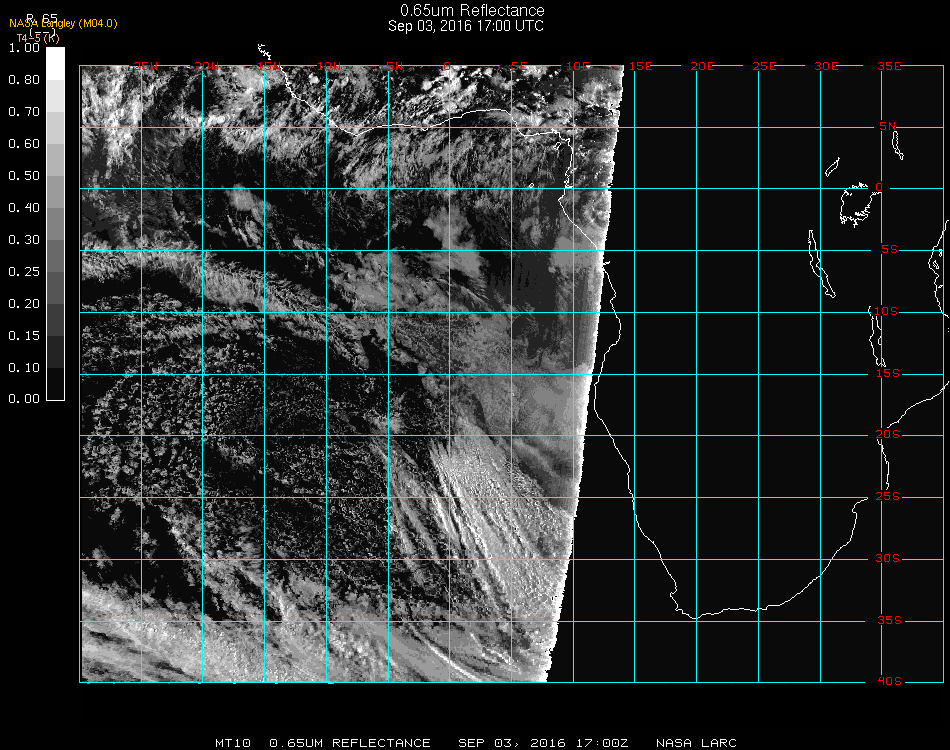The height and width of the screenshot is (750, 950).
Task: Click the 0.80 colorbar scale label
Action: click(x=24, y=80)
